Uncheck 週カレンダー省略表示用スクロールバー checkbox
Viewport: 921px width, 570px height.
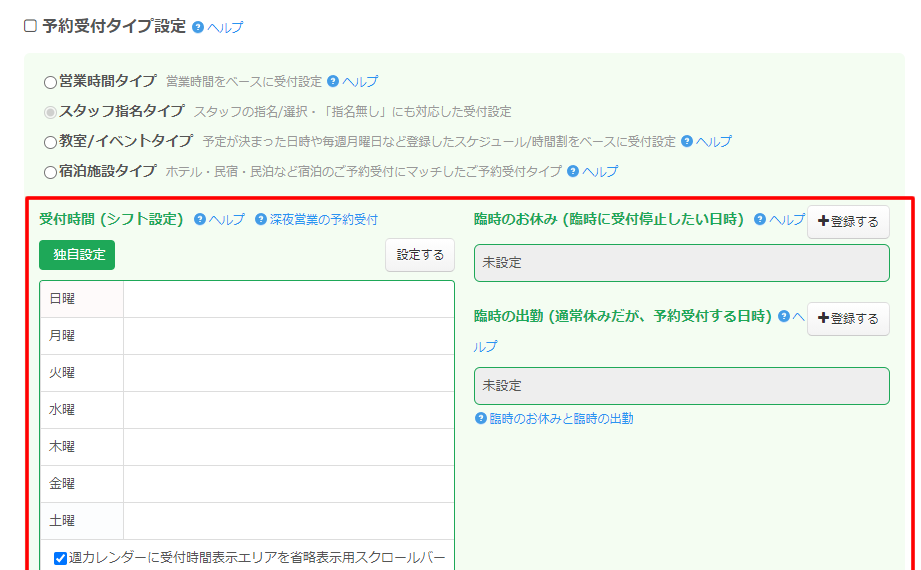point(61,558)
